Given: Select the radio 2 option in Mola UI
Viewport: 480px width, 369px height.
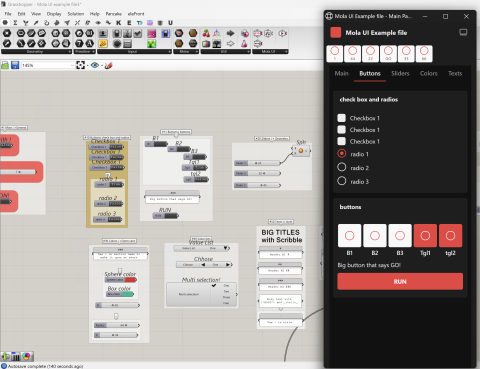Looking at the screenshot, I should (x=342, y=167).
